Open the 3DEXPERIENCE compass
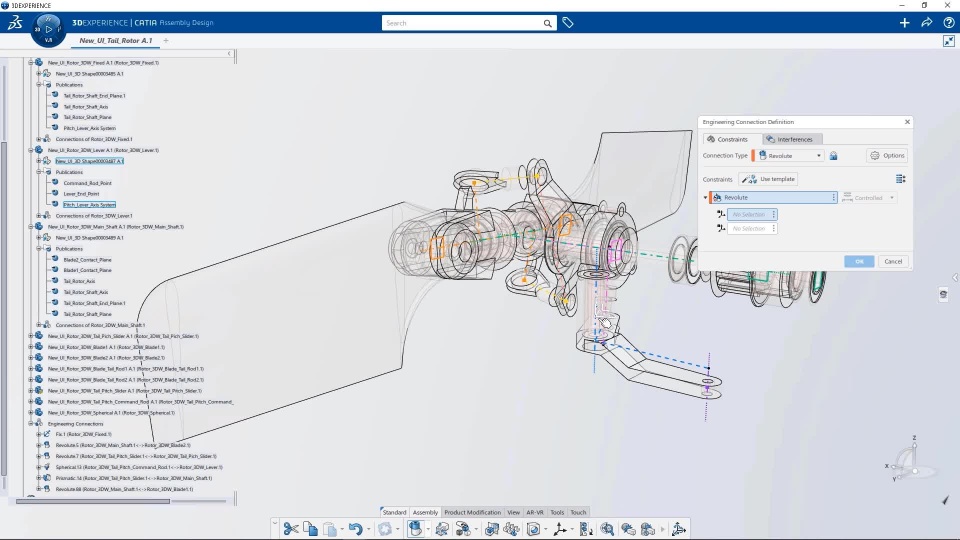This screenshot has height=540, width=960. click(x=48, y=29)
